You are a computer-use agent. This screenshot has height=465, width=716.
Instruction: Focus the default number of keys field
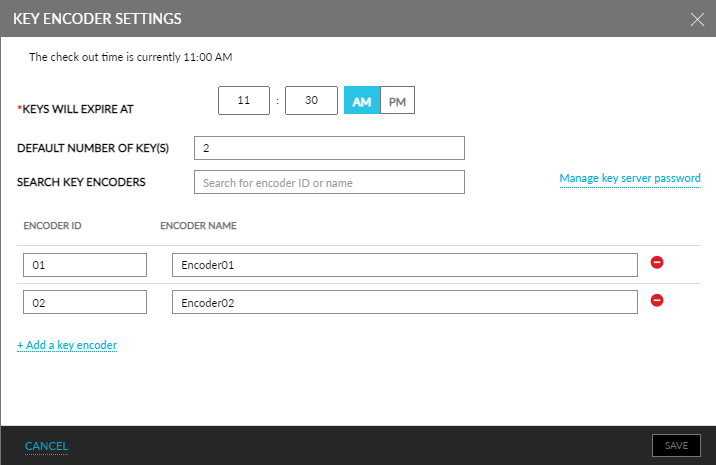(x=329, y=148)
